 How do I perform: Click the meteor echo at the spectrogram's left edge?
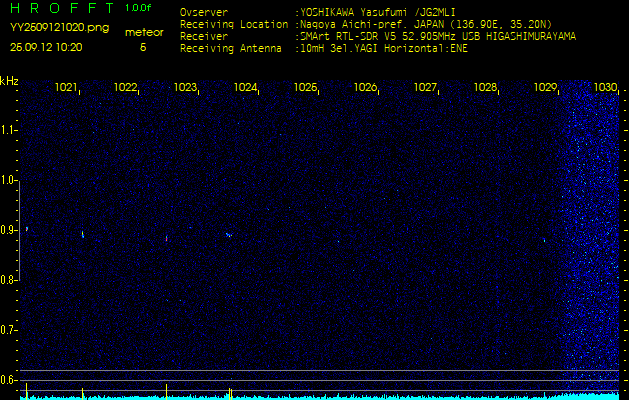pyautogui.click(x=27, y=229)
